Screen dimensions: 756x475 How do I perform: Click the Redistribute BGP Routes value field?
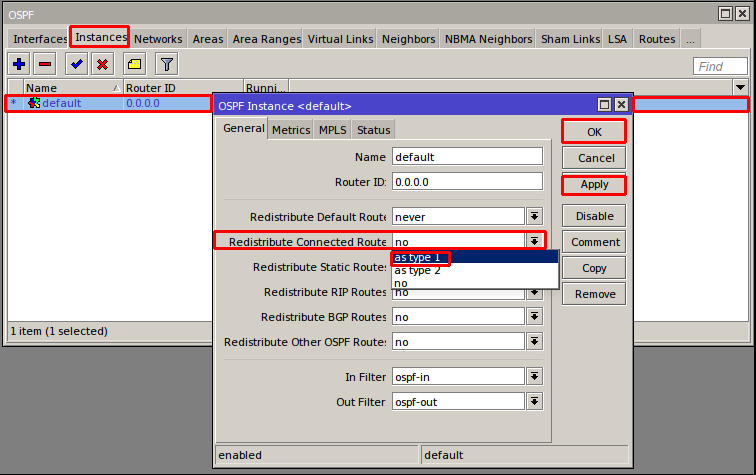(458, 317)
